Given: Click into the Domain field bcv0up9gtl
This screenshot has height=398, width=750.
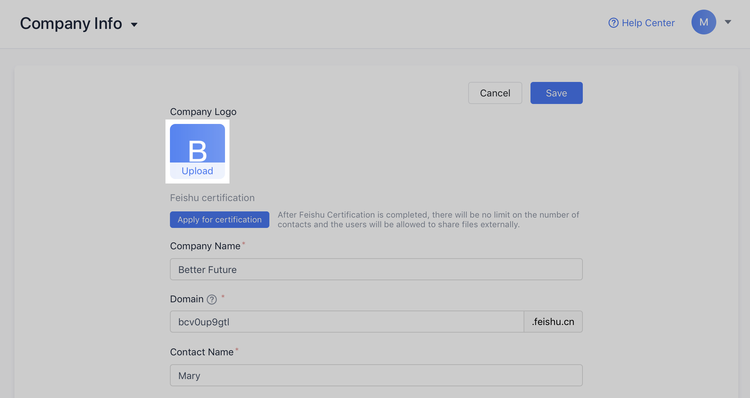Looking at the screenshot, I should tap(347, 322).
